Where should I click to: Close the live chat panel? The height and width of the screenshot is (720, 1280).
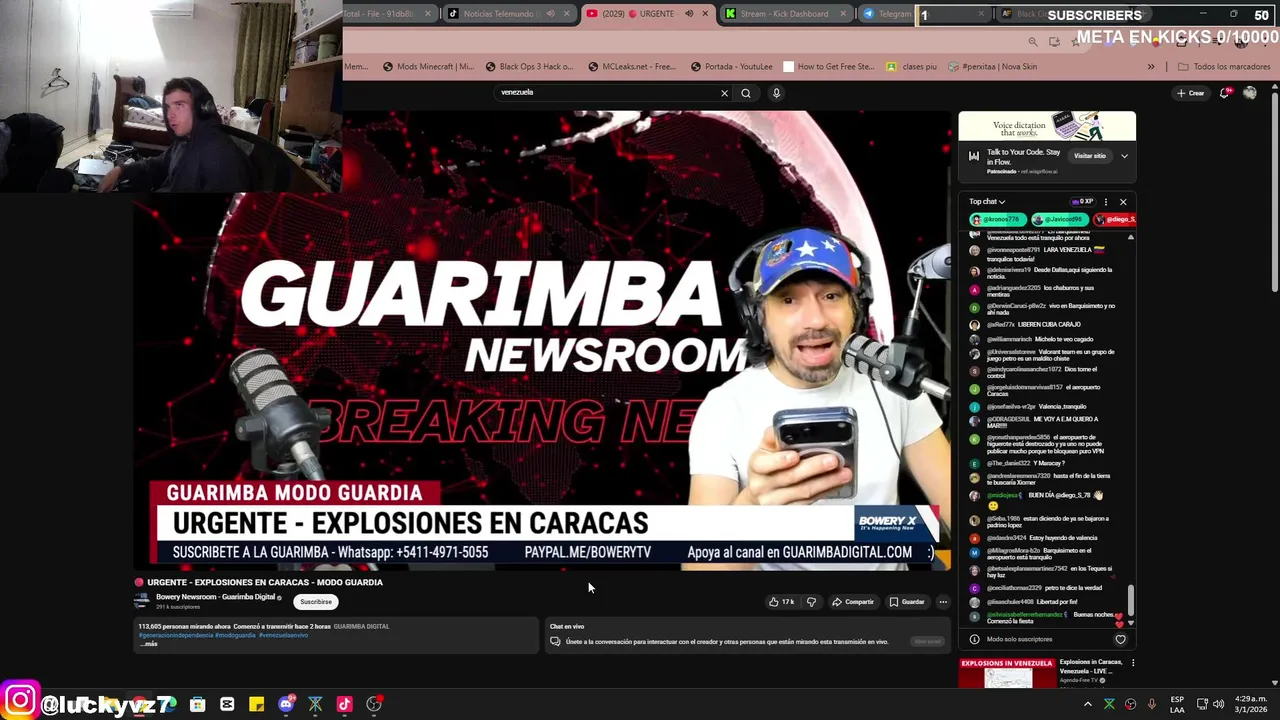click(1123, 202)
